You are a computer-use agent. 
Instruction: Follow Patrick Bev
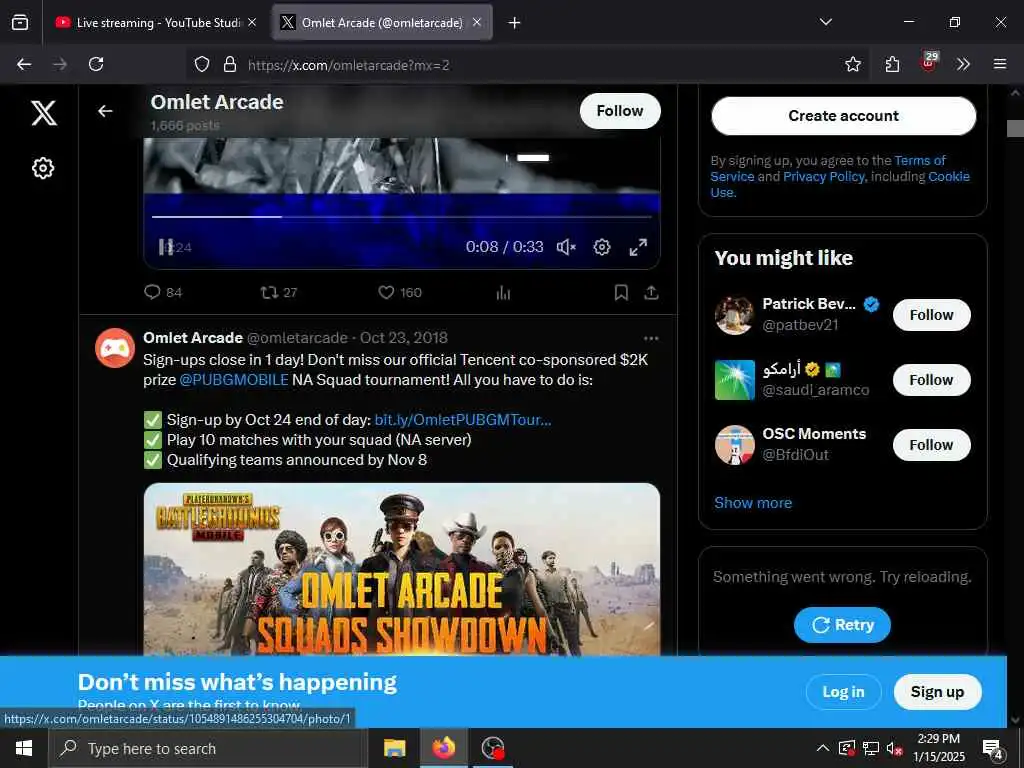coord(931,315)
